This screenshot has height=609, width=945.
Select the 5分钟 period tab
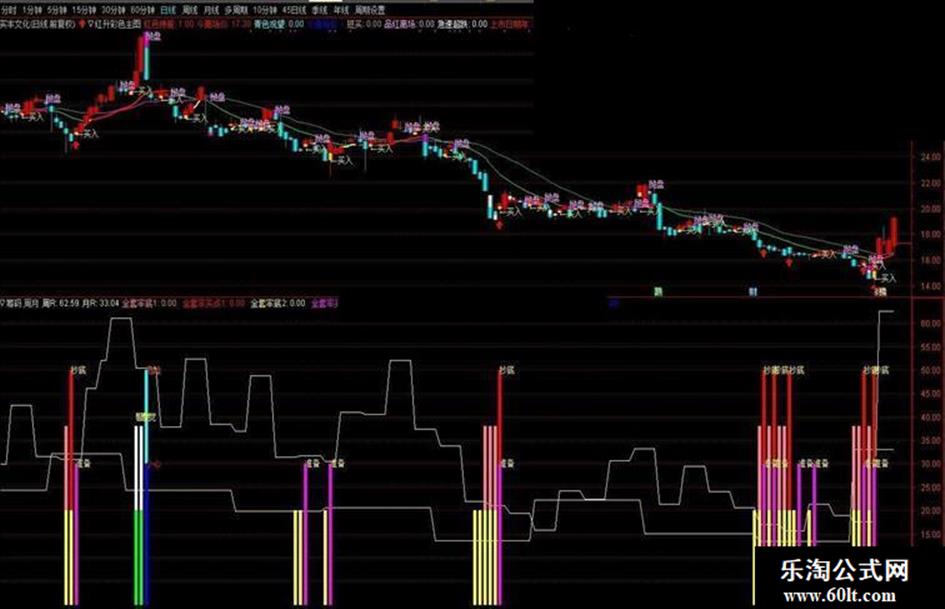coord(57,10)
